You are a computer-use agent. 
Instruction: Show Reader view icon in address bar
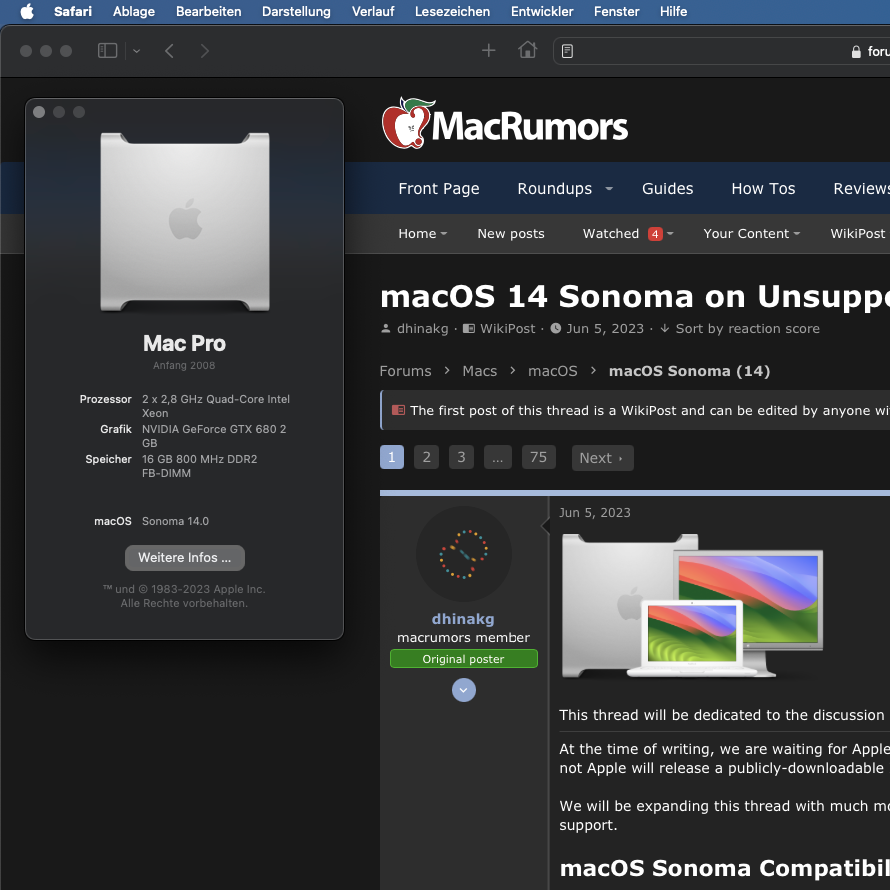567,51
